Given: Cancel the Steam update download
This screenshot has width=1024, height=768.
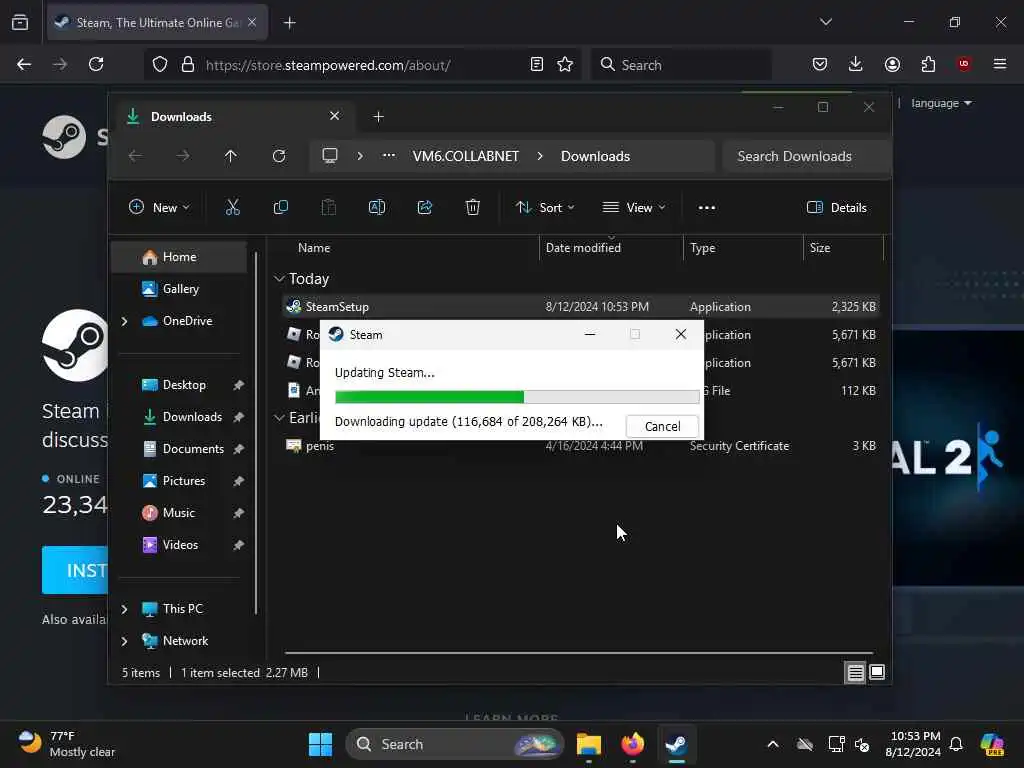Looking at the screenshot, I should point(662,426).
